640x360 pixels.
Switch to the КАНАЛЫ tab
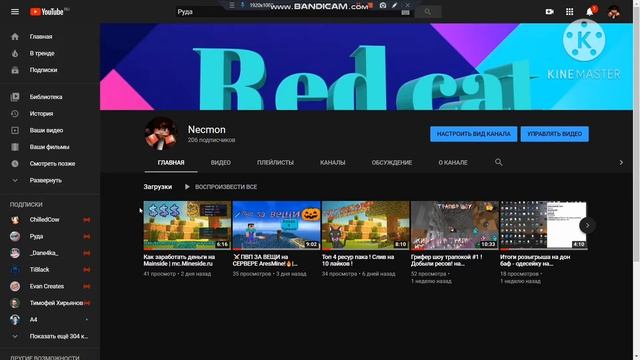pos(332,162)
